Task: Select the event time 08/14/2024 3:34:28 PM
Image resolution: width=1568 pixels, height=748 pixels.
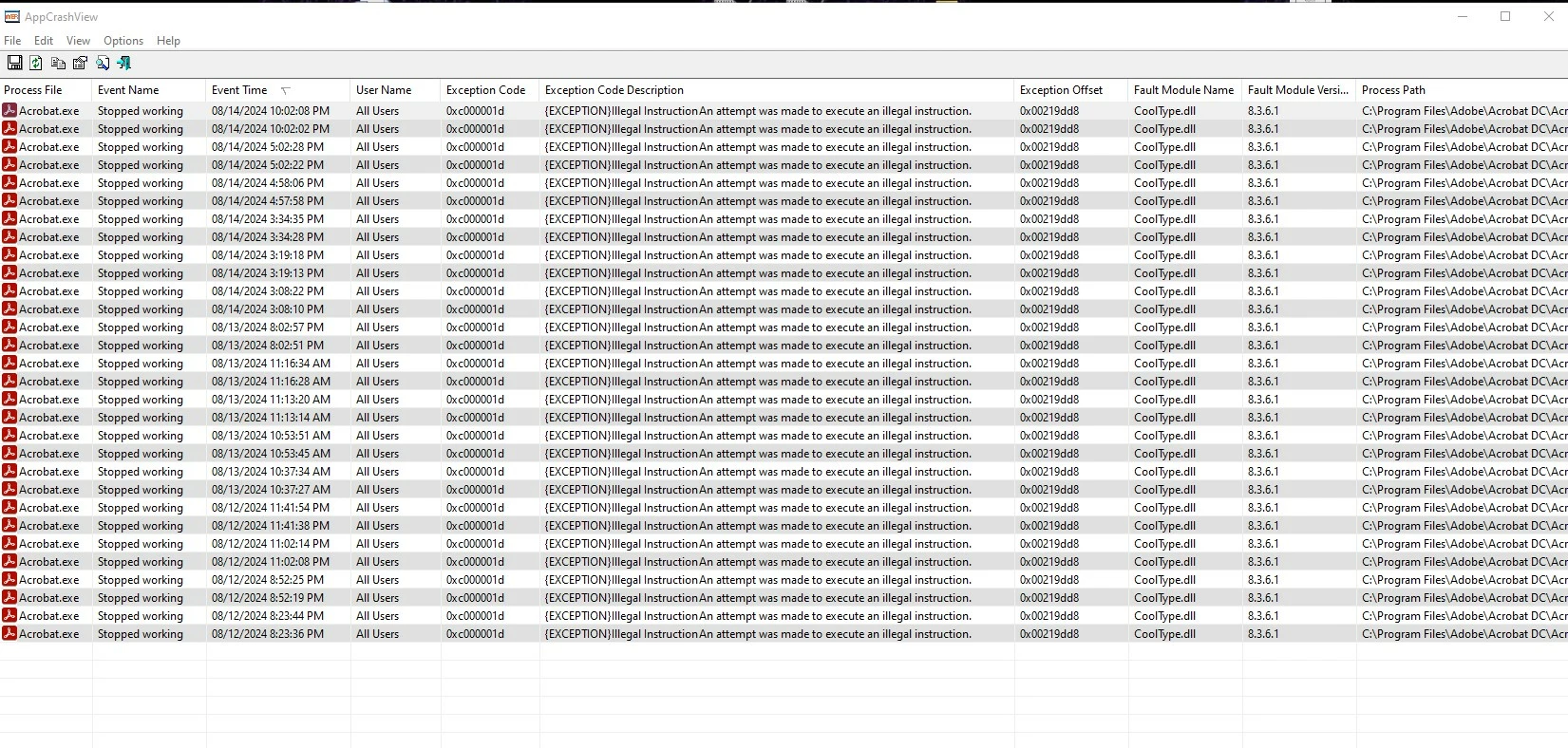Action: coord(268,237)
